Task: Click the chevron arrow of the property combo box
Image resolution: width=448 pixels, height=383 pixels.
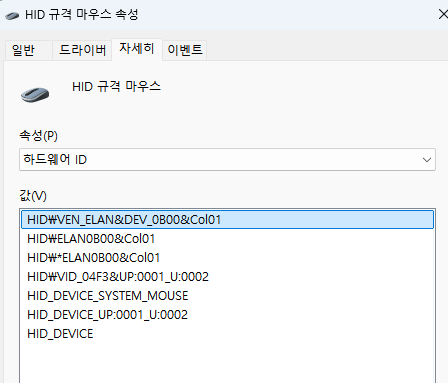Action: pyautogui.click(x=427, y=160)
